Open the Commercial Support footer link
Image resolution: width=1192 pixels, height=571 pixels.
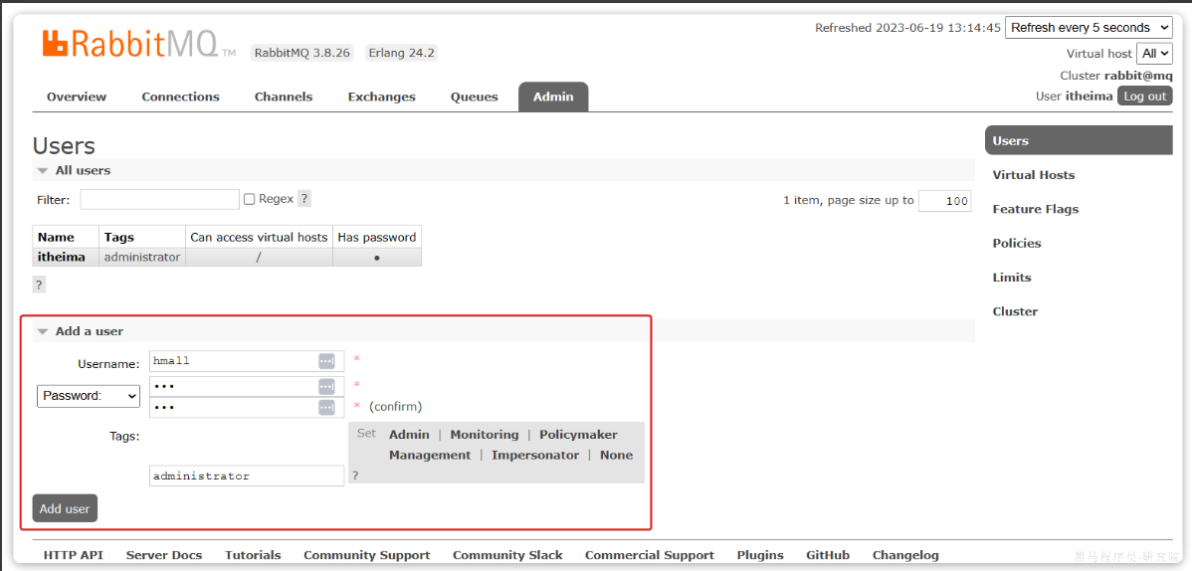point(650,555)
